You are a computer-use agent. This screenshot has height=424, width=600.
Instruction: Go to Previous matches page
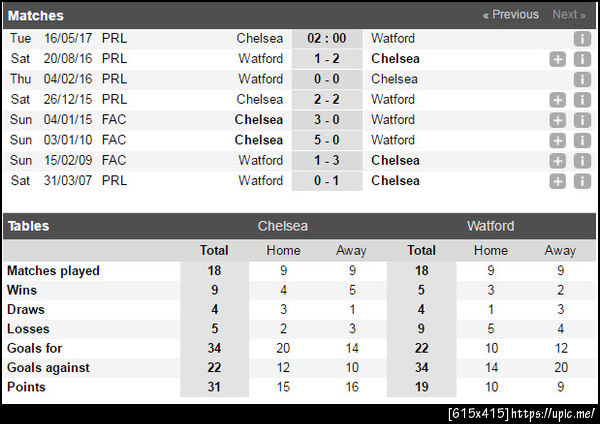(x=510, y=15)
